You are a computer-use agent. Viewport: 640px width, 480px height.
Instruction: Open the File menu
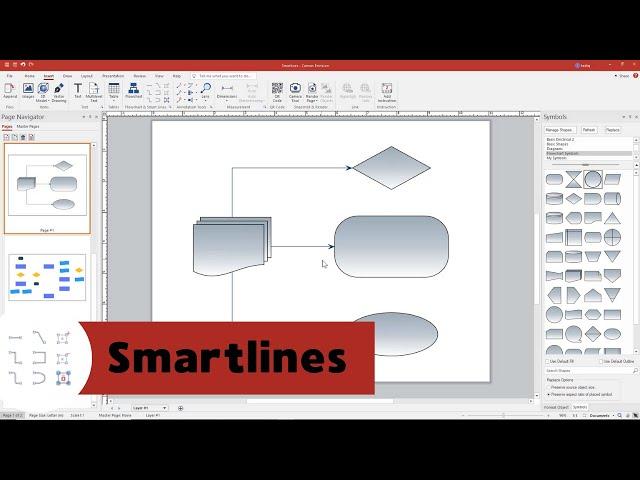[9, 76]
